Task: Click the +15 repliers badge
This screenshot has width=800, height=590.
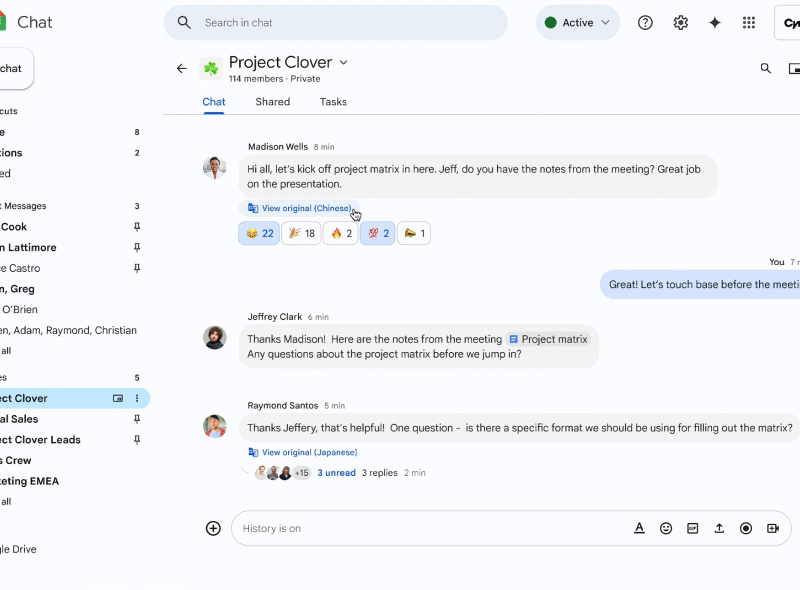Action: tap(302, 473)
